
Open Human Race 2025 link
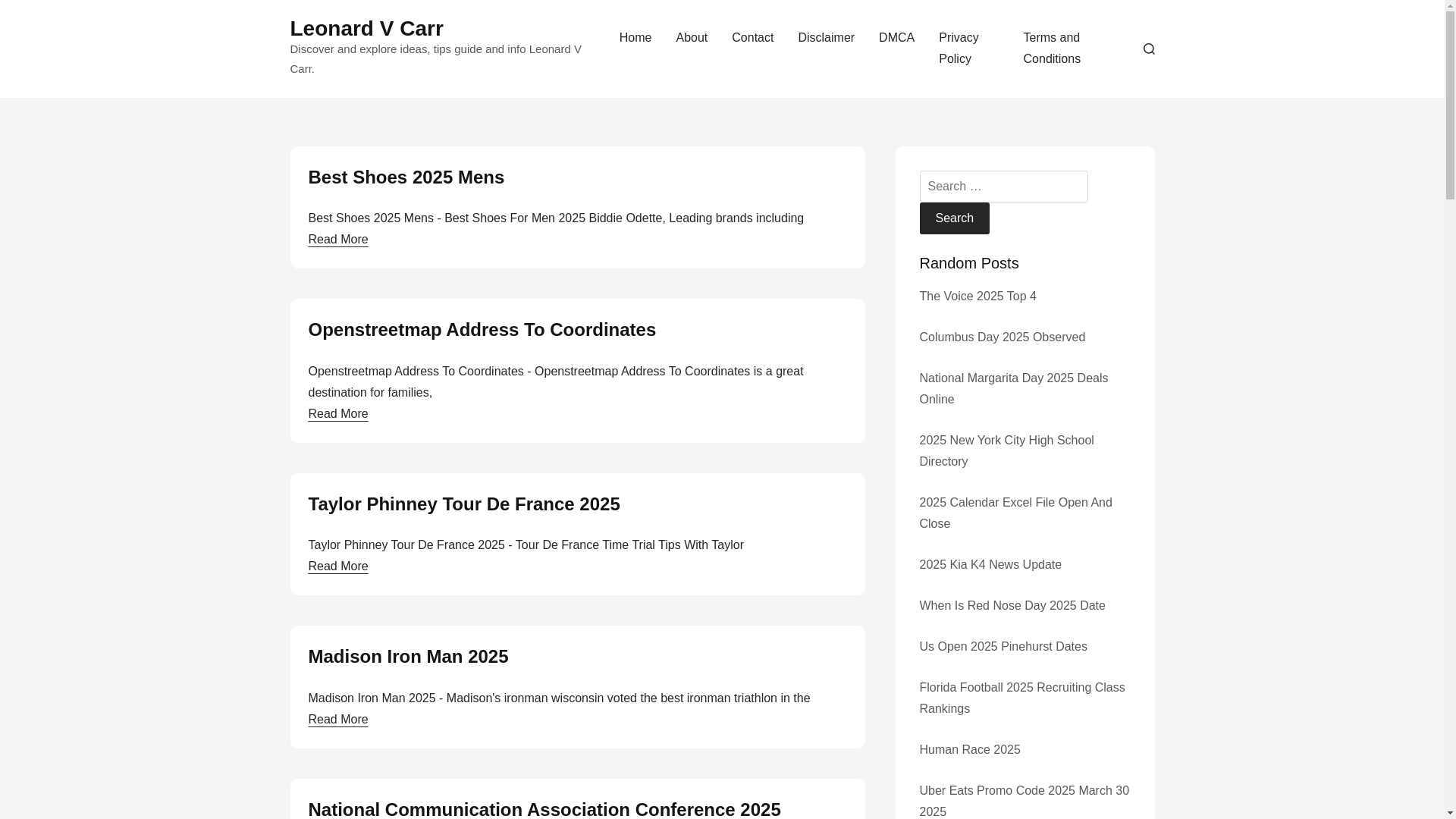click(969, 750)
